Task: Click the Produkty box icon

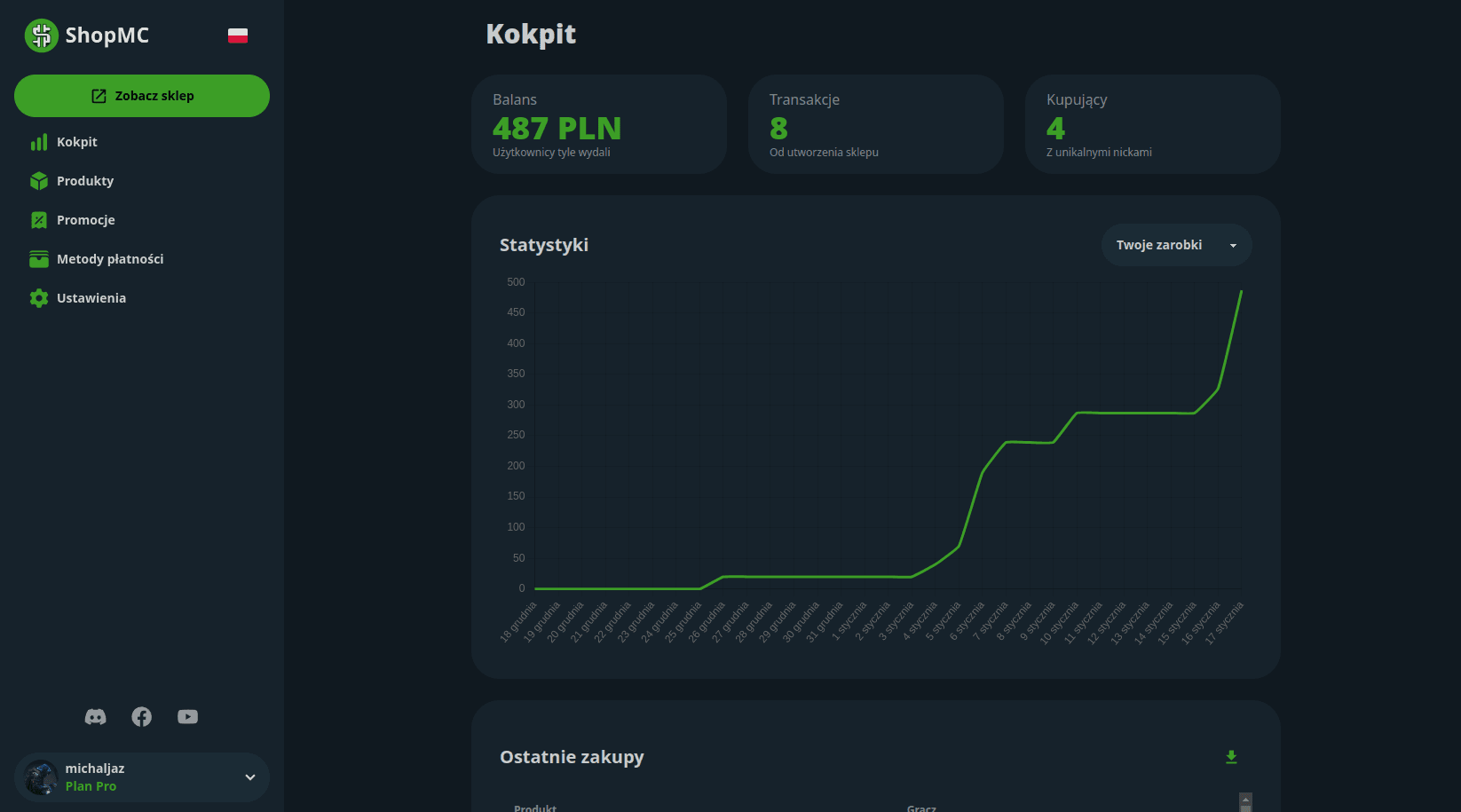Action: [x=39, y=181]
